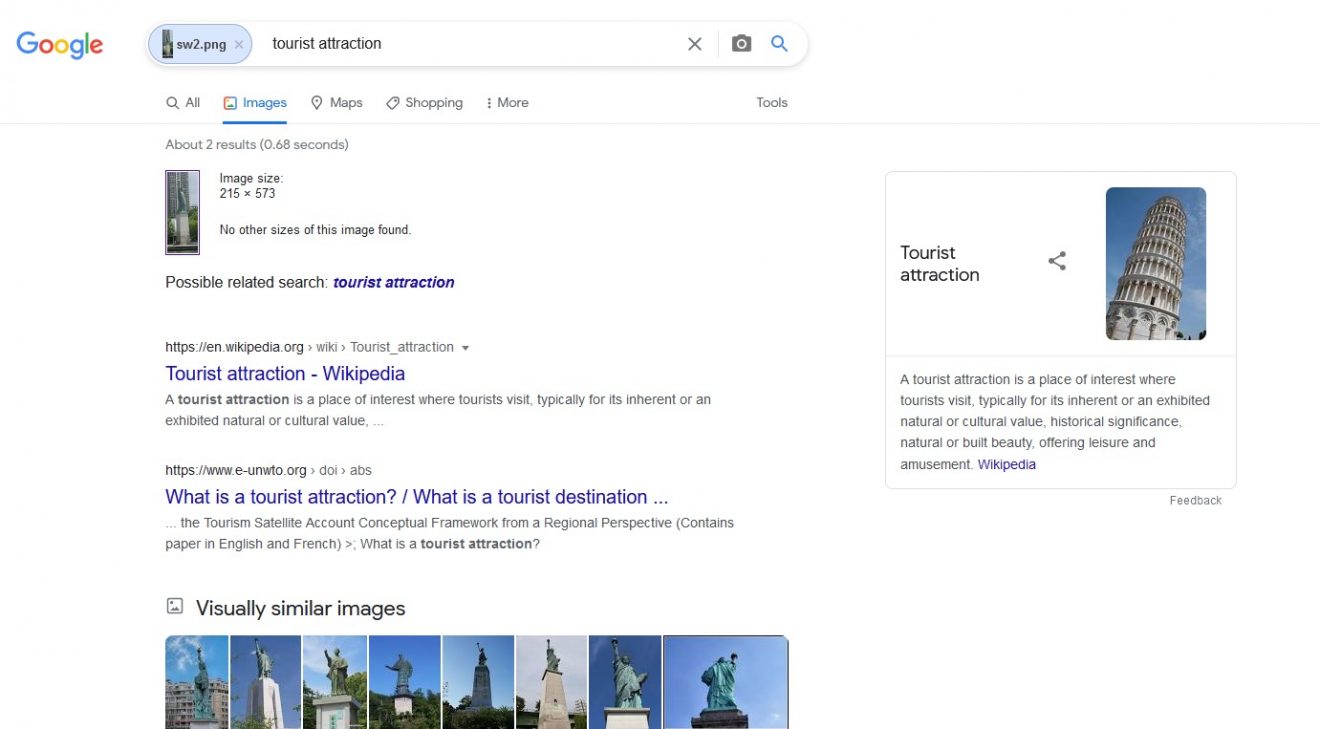Click the Feedback link

[x=1196, y=501]
